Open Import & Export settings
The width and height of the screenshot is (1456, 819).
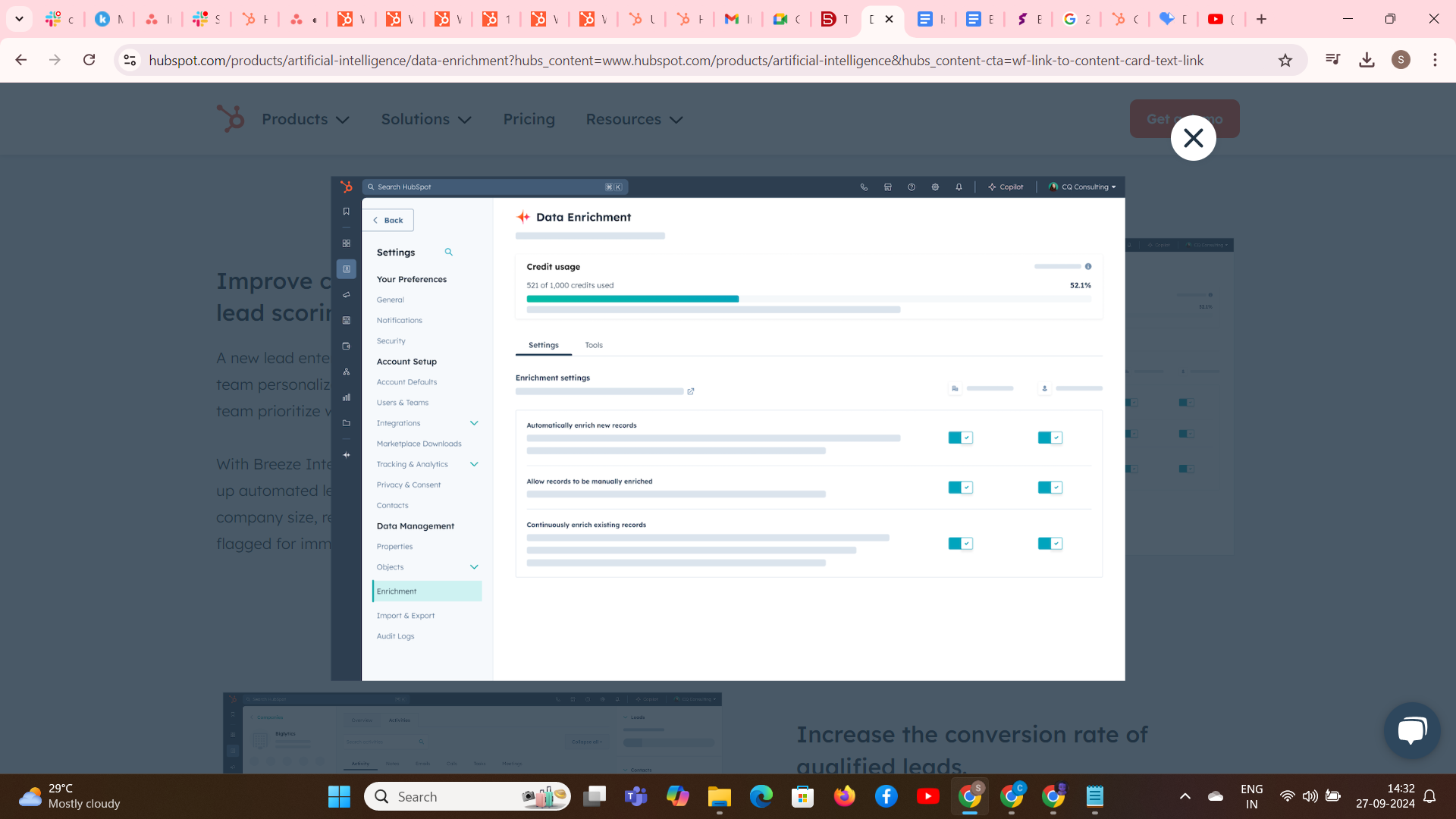406,616
